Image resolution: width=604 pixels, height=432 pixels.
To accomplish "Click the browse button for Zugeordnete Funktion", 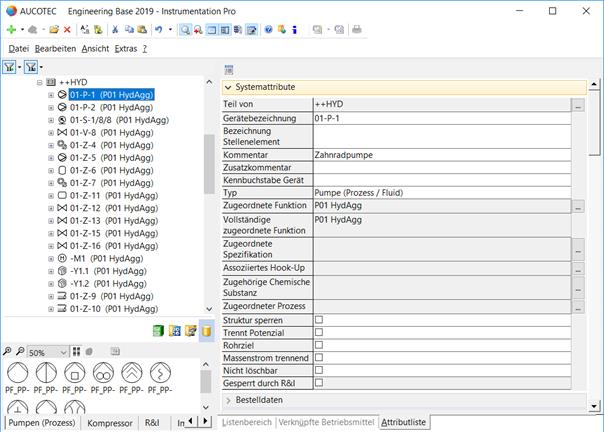I will tap(578, 206).
